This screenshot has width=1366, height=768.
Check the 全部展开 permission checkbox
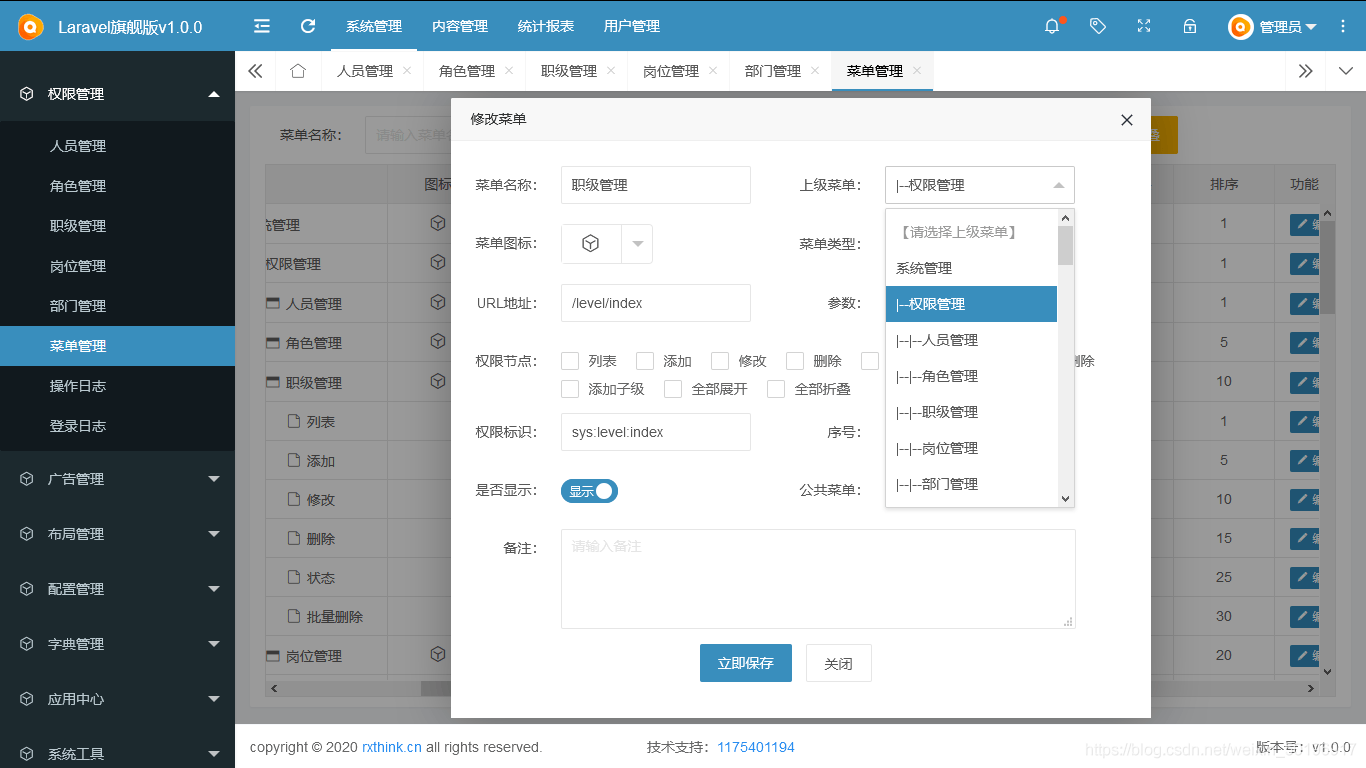point(673,389)
